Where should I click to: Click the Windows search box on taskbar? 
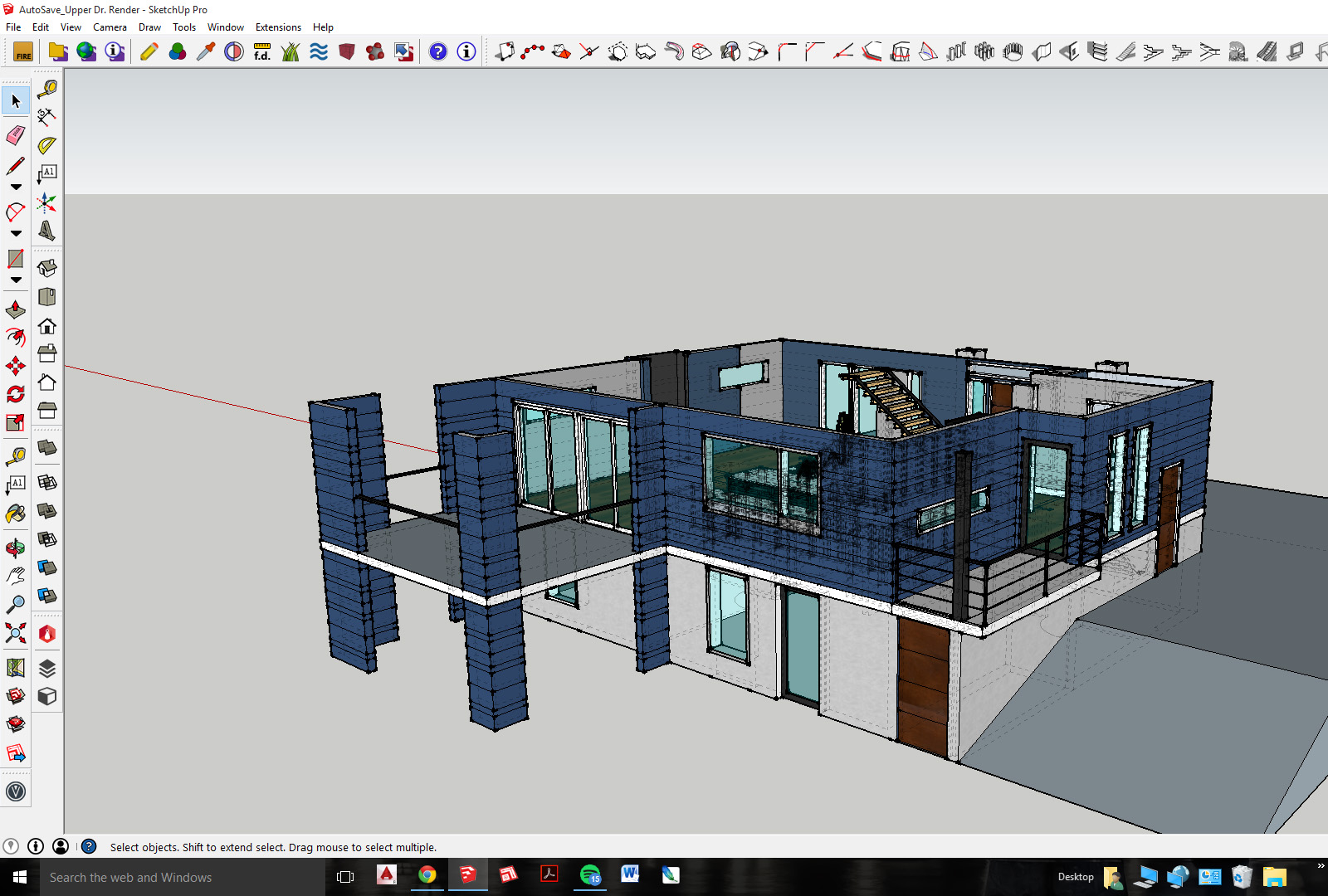click(x=183, y=877)
